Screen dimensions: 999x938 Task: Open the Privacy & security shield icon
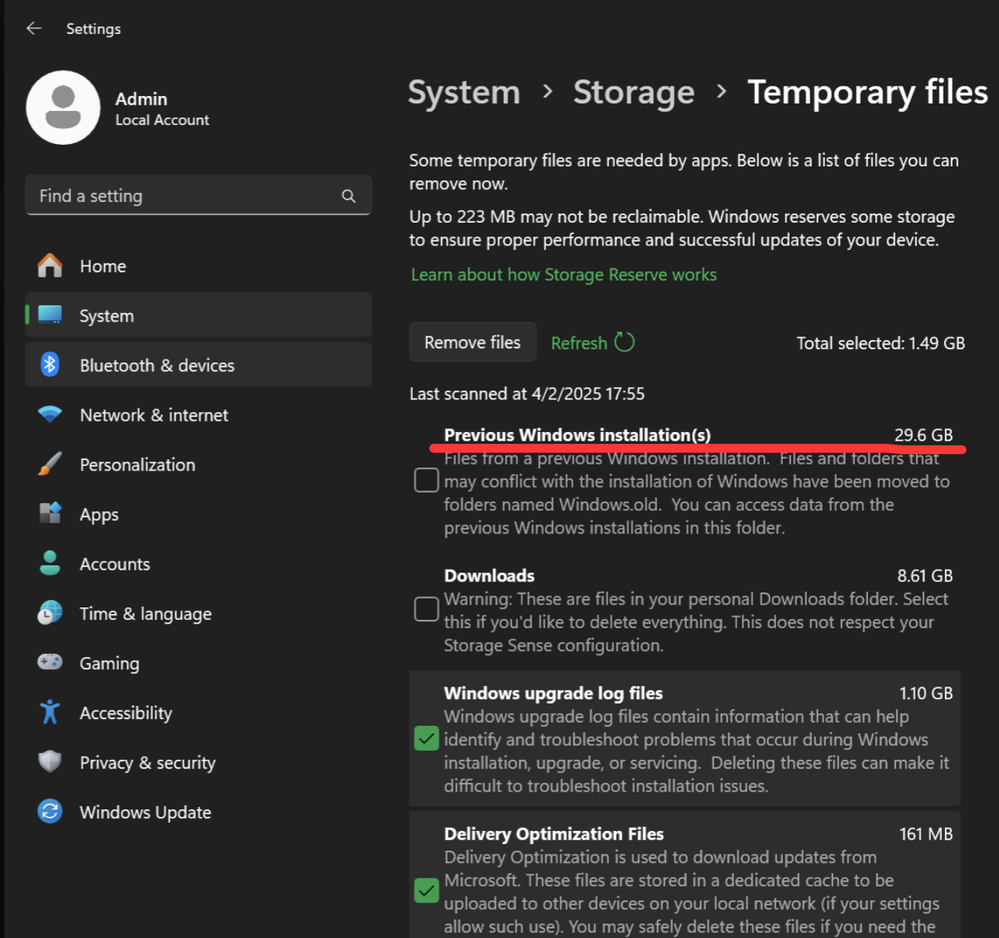pyautogui.click(x=50, y=763)
